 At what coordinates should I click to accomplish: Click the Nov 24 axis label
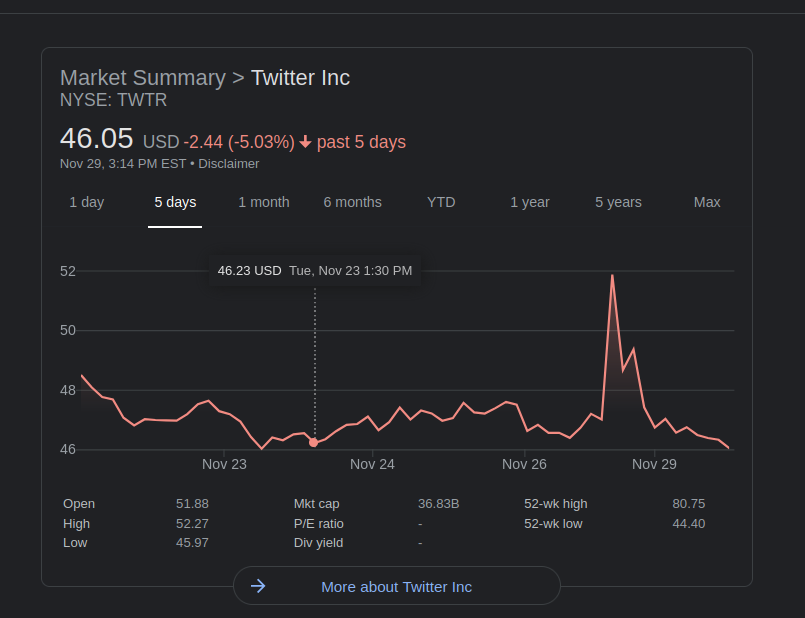[x=372, y=465]
